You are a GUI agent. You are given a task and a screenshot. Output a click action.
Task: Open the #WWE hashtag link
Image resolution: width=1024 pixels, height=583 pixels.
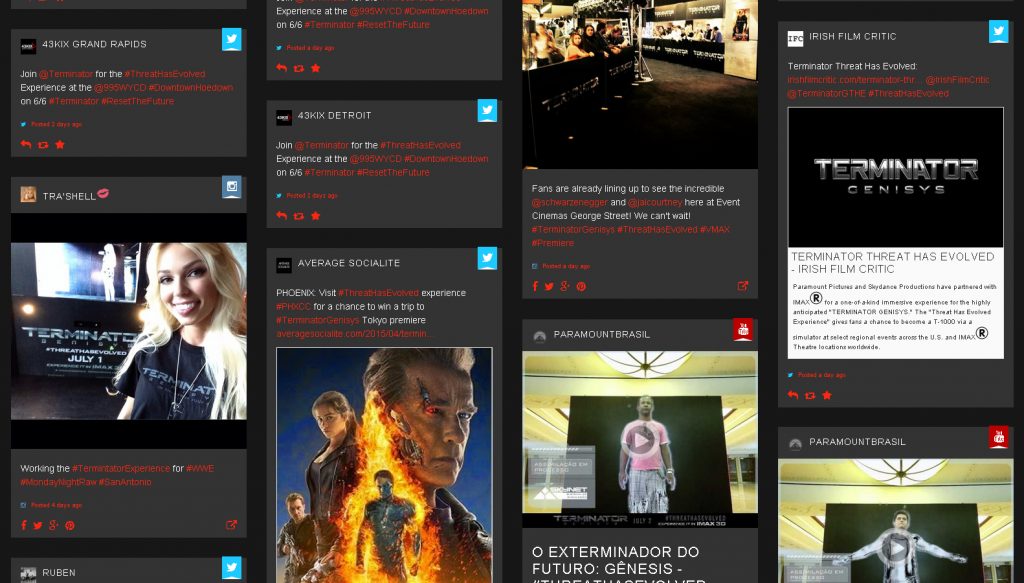(200, 468)
